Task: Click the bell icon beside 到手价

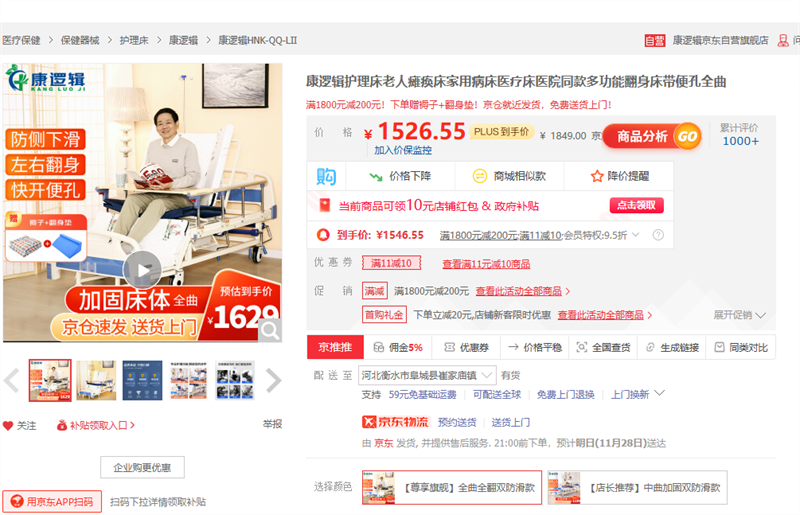Action: point(323,235)
